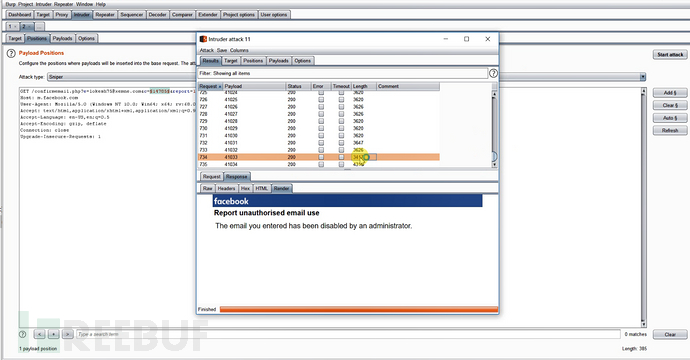690x360 pixels.
Task: Open Columns menu in attack window
Action: tap(239, 50)
